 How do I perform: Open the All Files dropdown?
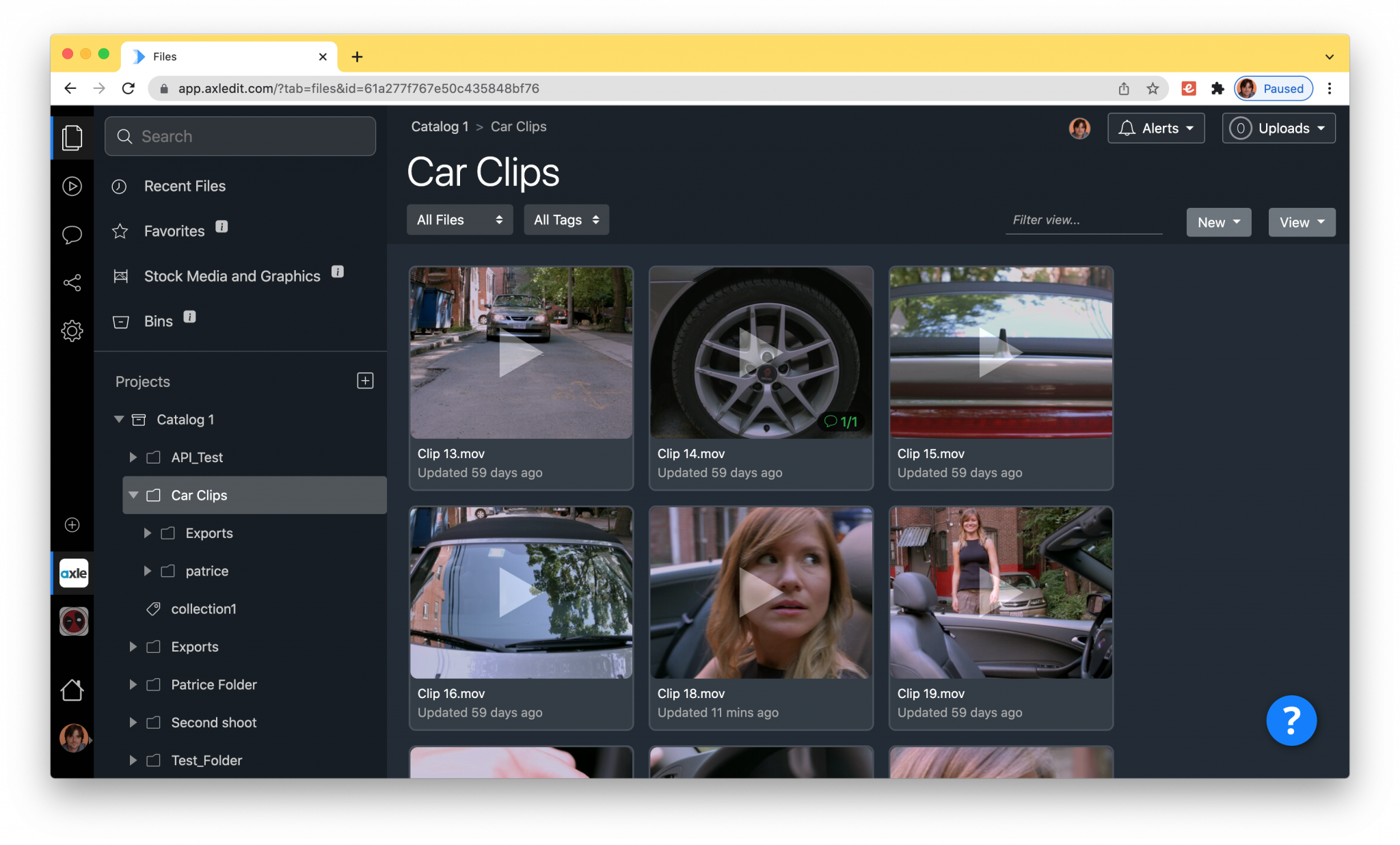pos(459,220)
